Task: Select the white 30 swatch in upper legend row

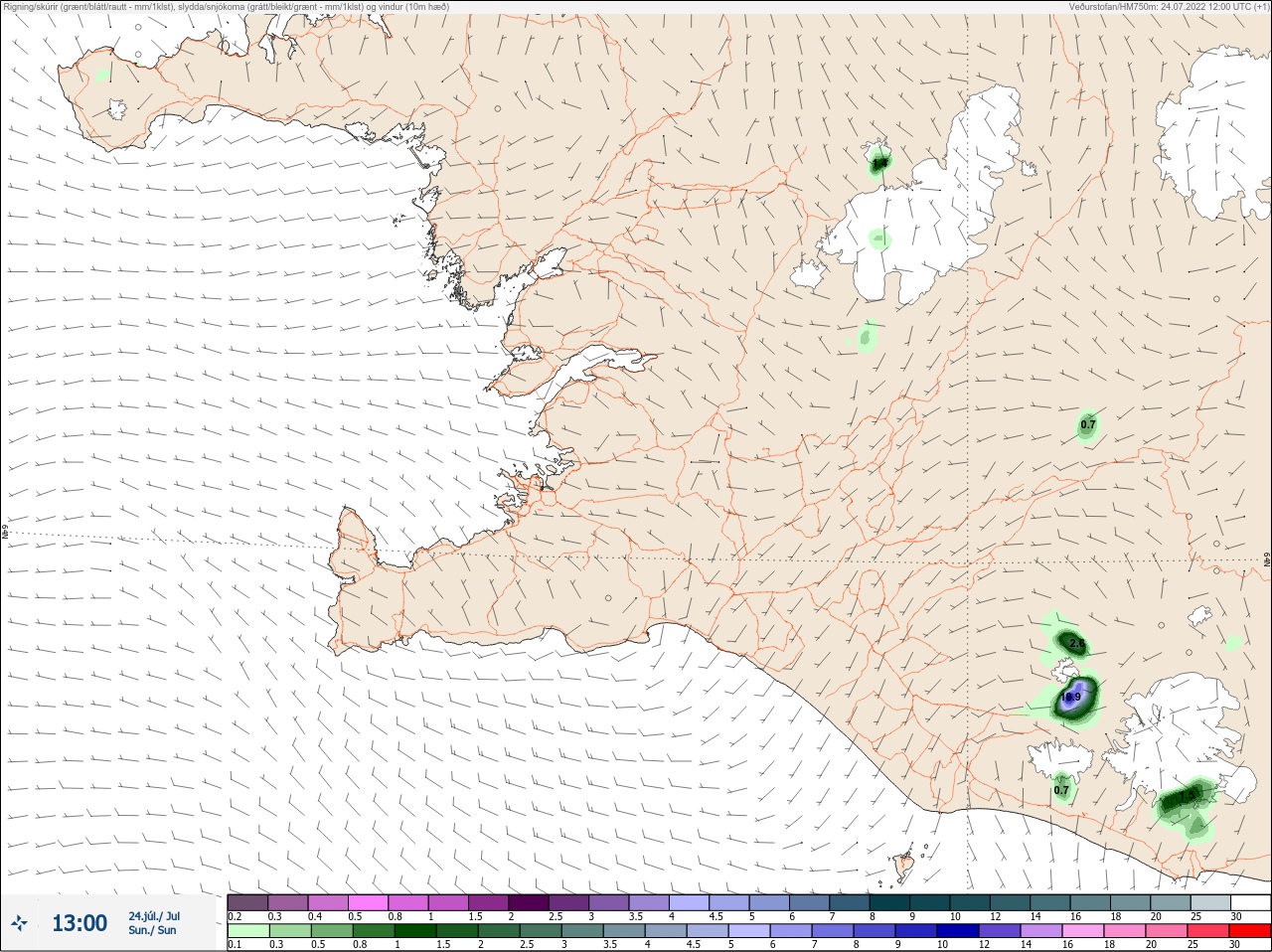Action: click(1251, 902)
